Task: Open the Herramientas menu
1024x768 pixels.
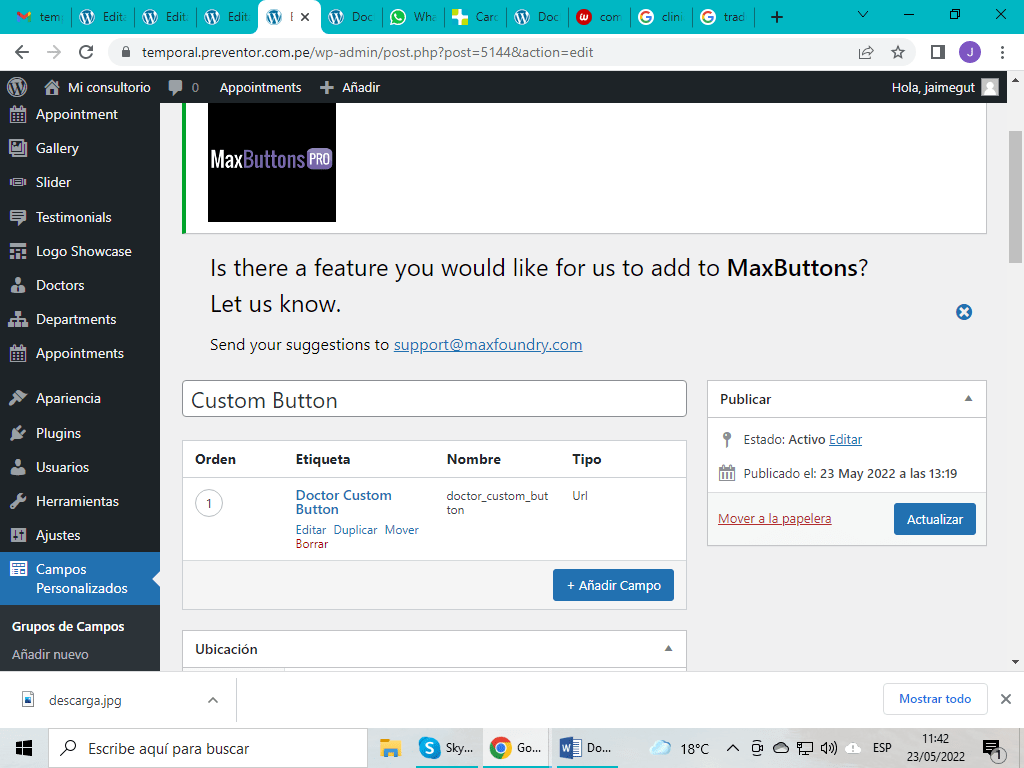Action: [77, 501]
